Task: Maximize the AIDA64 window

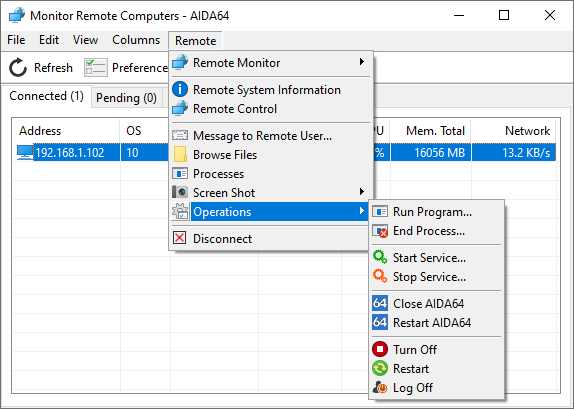Action: tap(504, 15)
